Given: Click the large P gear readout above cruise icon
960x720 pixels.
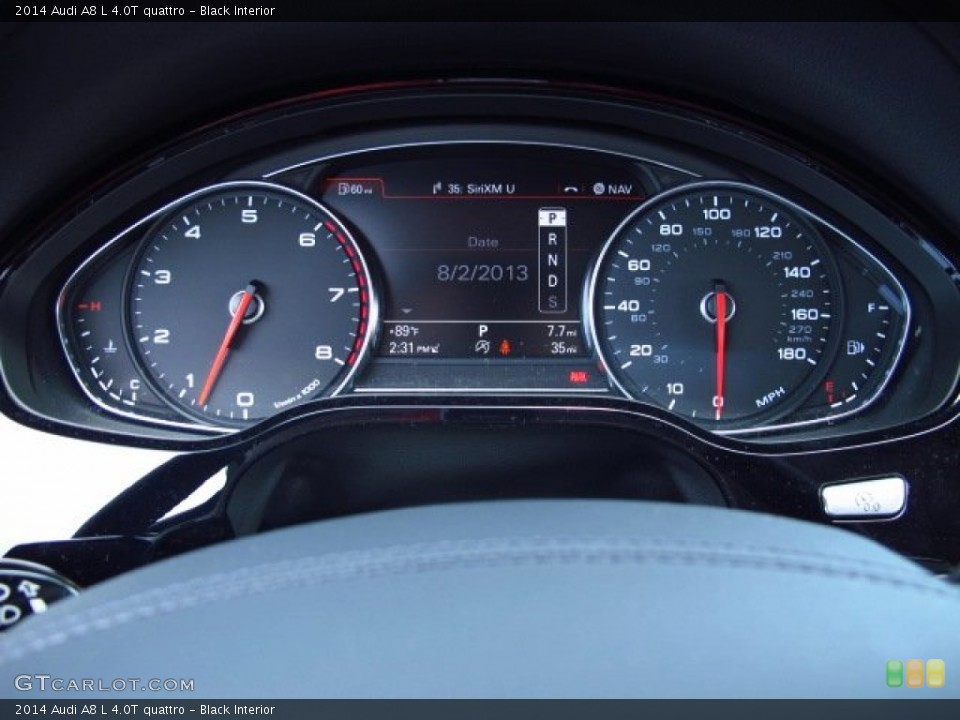Looking at the screenshot, I should [483, 331].
